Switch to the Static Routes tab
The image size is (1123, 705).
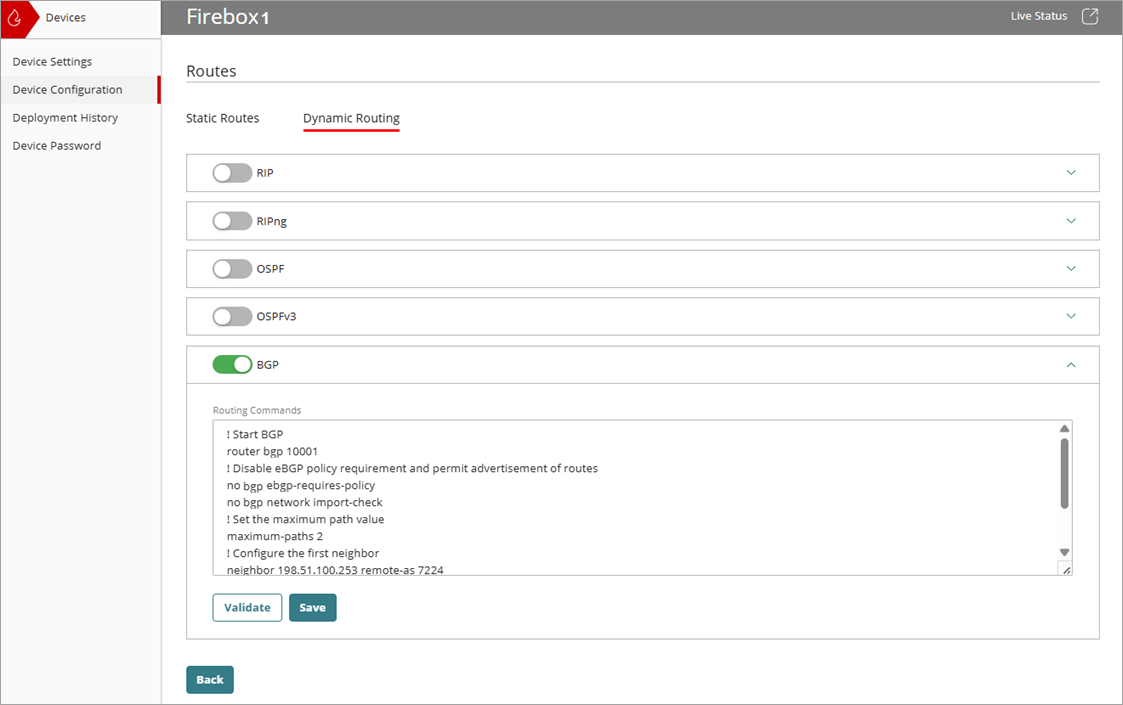pos(222,118)
